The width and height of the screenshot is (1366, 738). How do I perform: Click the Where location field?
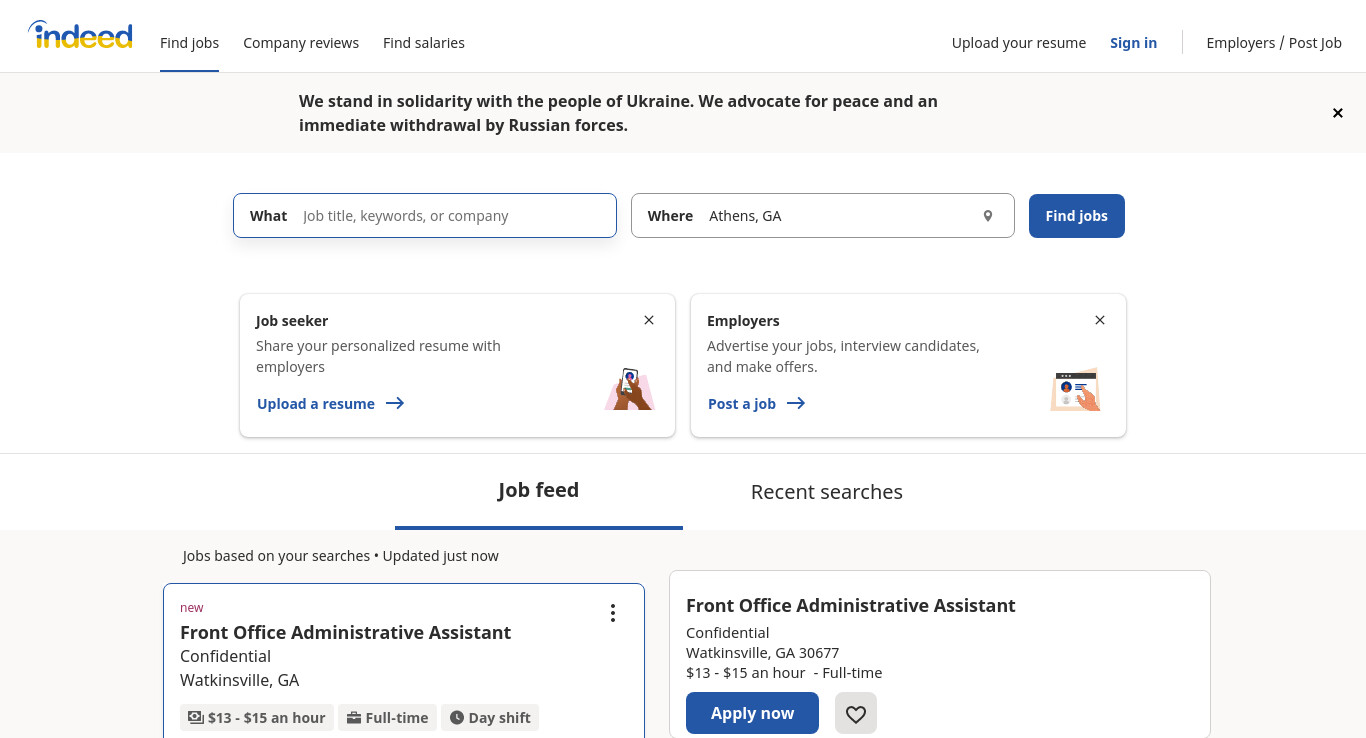coord(823,216)
